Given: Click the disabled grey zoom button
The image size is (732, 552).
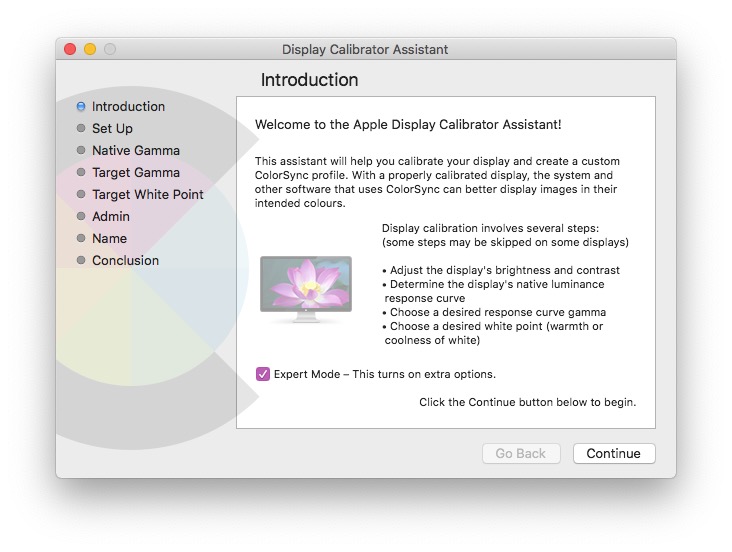Looking at the screenshot, I should point(110,49).
